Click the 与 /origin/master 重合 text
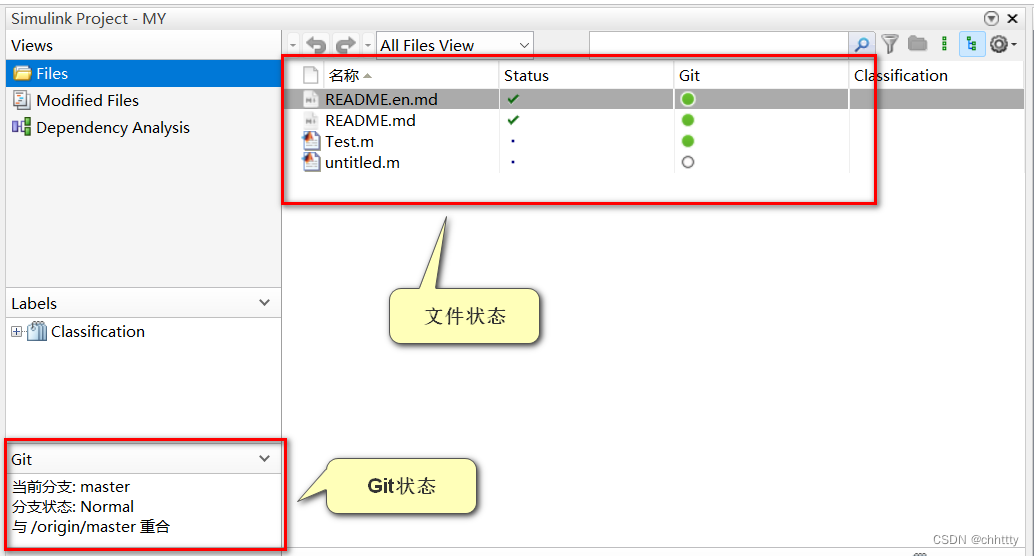This screenshot has width=1034, height=556. point(91,527)
